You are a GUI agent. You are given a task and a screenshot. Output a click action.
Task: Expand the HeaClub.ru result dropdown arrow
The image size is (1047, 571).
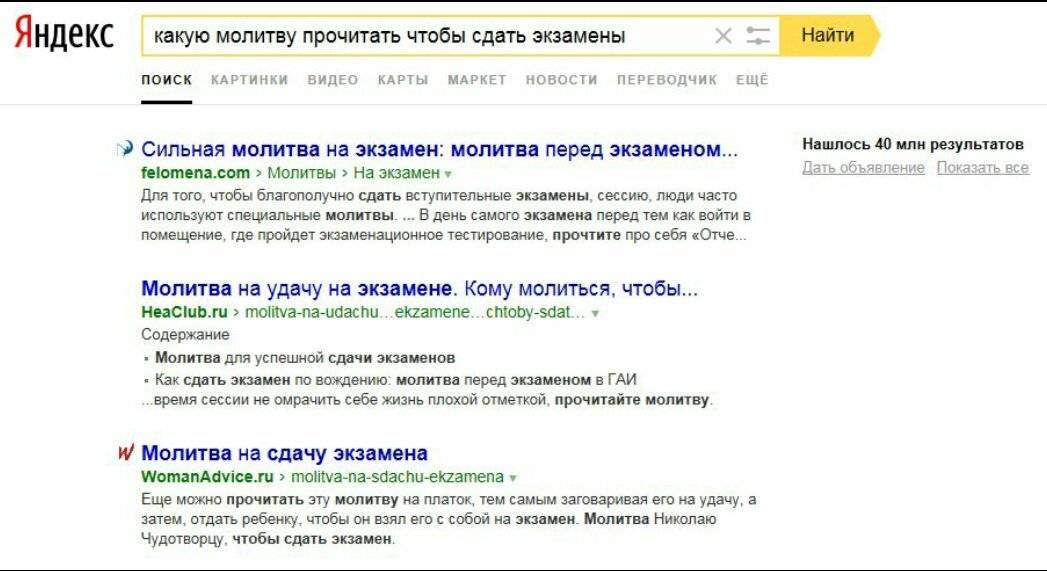click(x=595, y=313)
